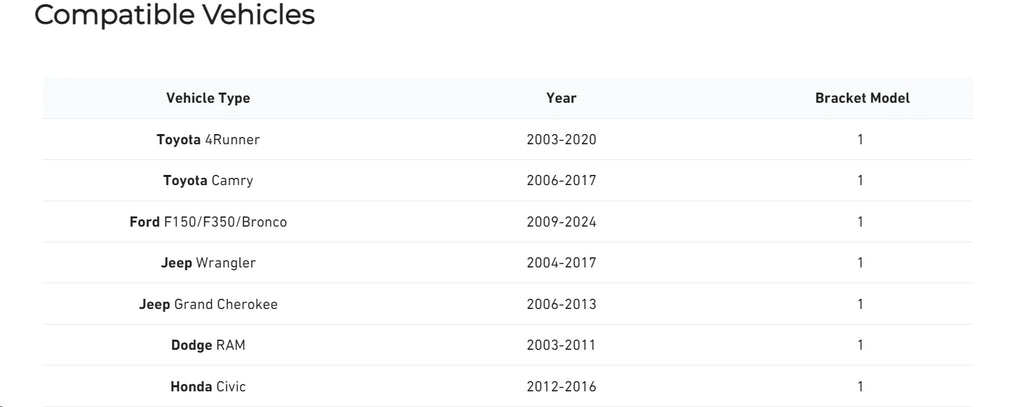Select the Jeep Grand Cherokee cell
The height and width of the screenshot is (407, 1024).
208,304
